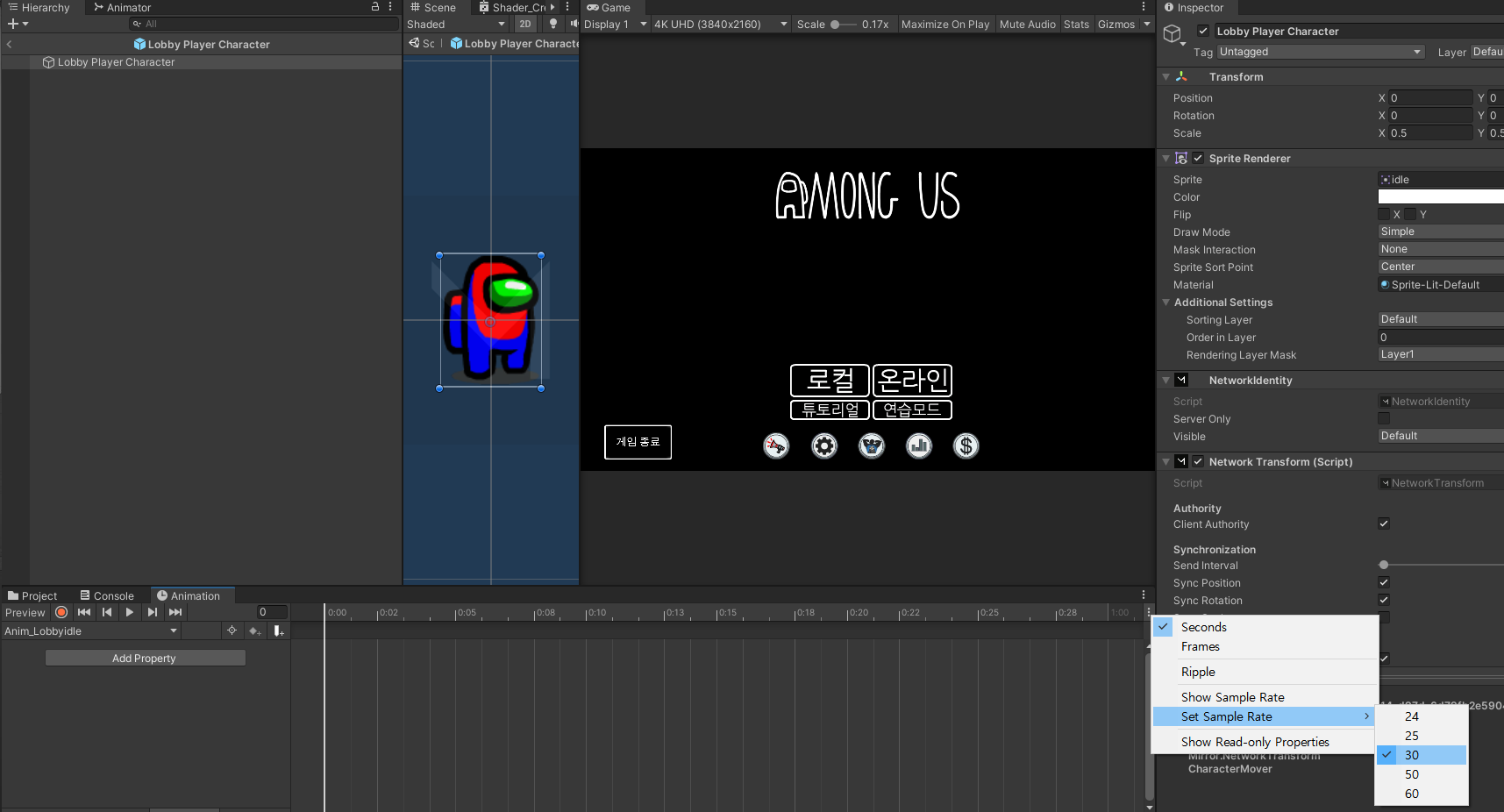The image size is (1504, 812).
Task: Toggle Sync Position checkbox
Action: tap(1384, 583)
